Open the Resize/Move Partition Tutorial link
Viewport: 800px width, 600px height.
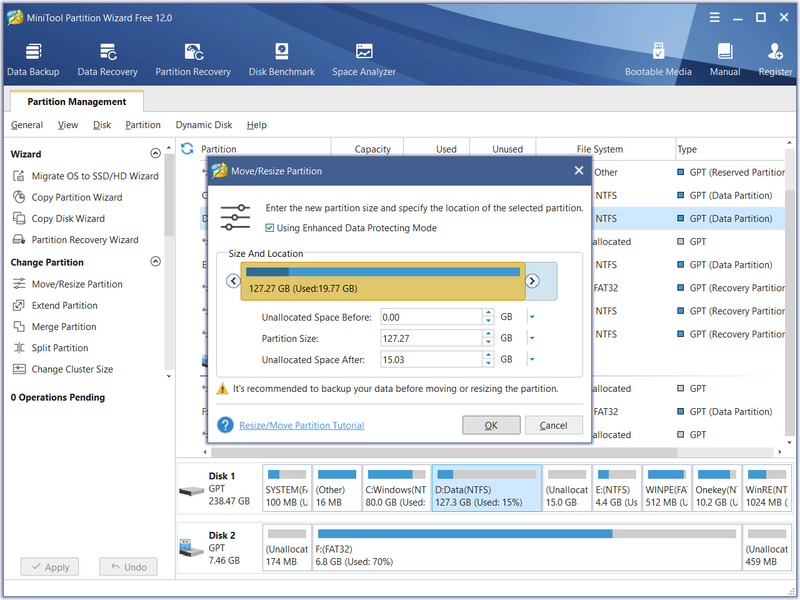tap(302, 425)
